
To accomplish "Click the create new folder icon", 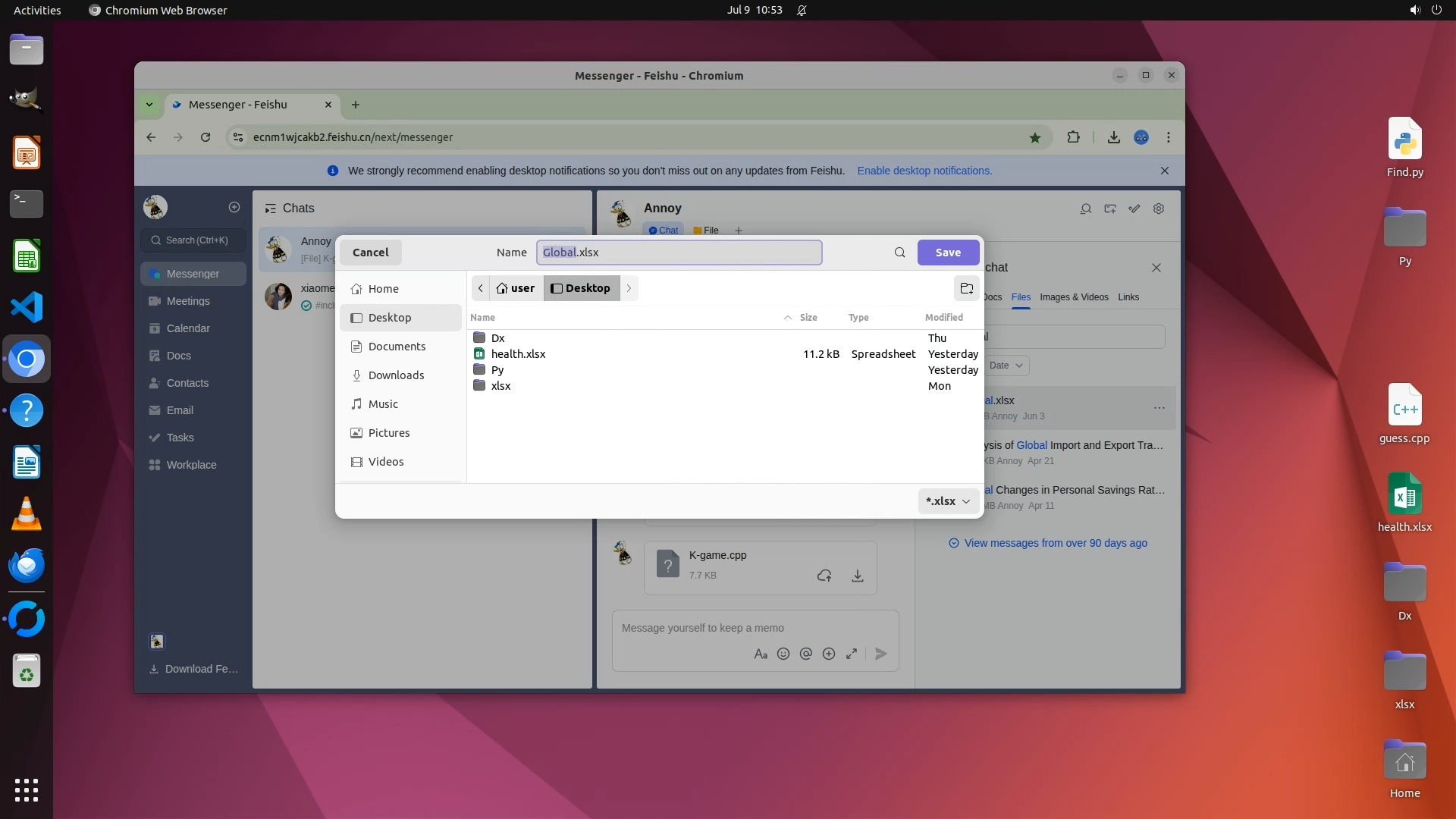I will (966, 288).
